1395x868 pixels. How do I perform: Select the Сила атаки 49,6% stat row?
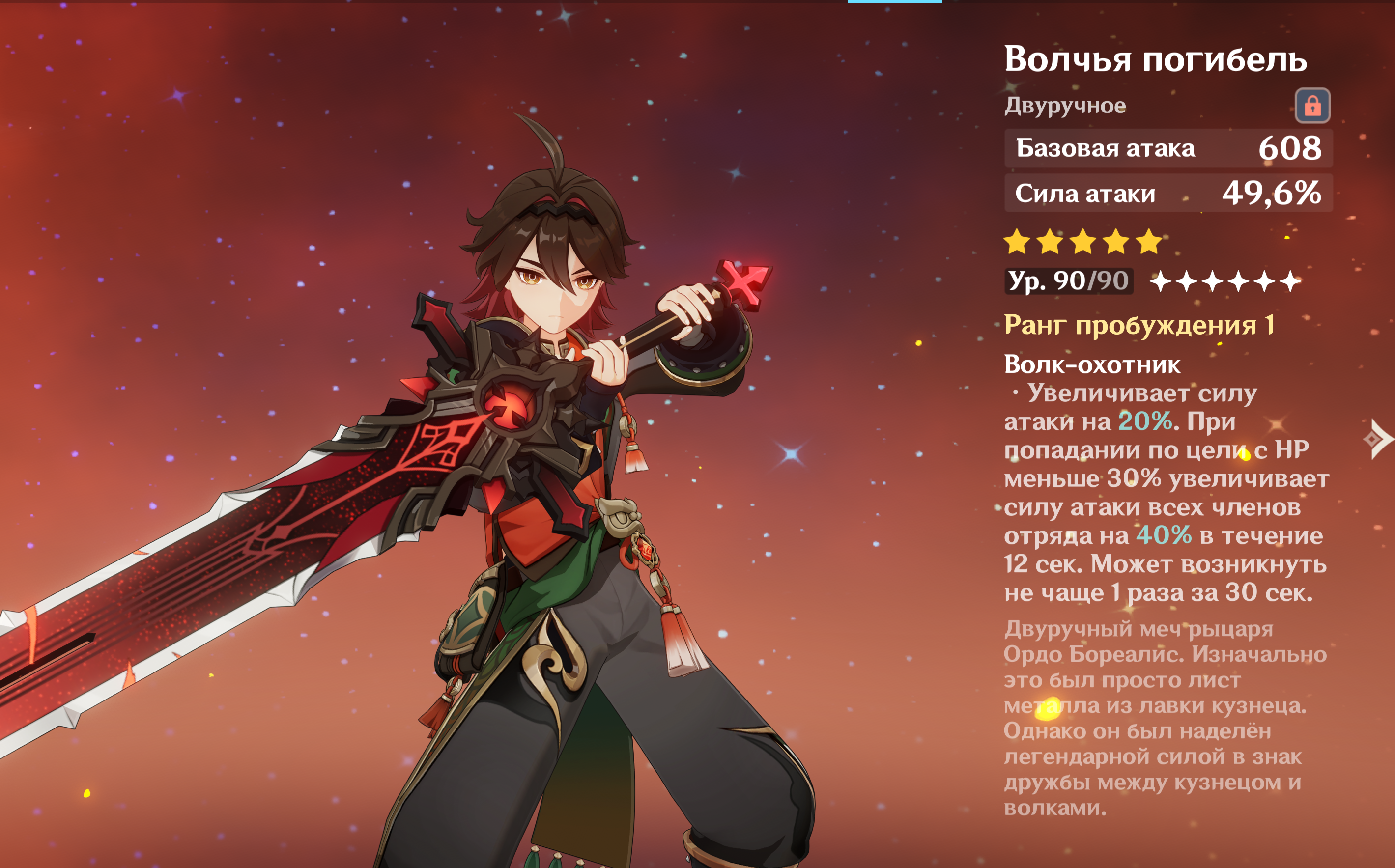tap(1168, 193)
